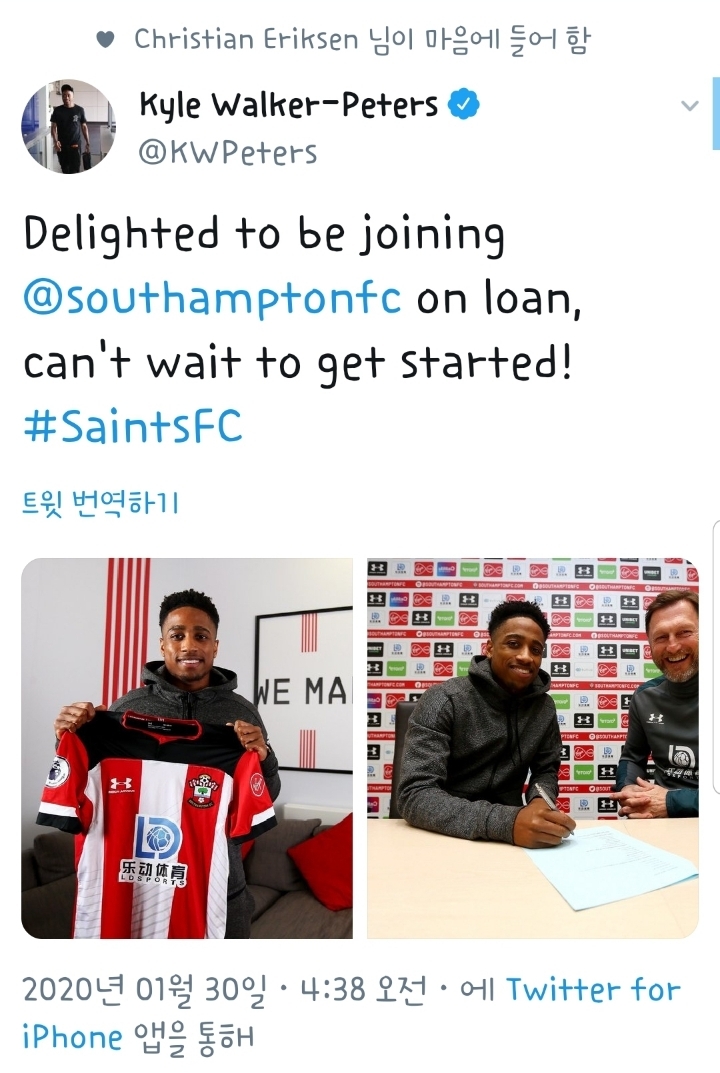
Task: Open the Kyle Walker-Peters display name
Action: [x=288, y=105]
